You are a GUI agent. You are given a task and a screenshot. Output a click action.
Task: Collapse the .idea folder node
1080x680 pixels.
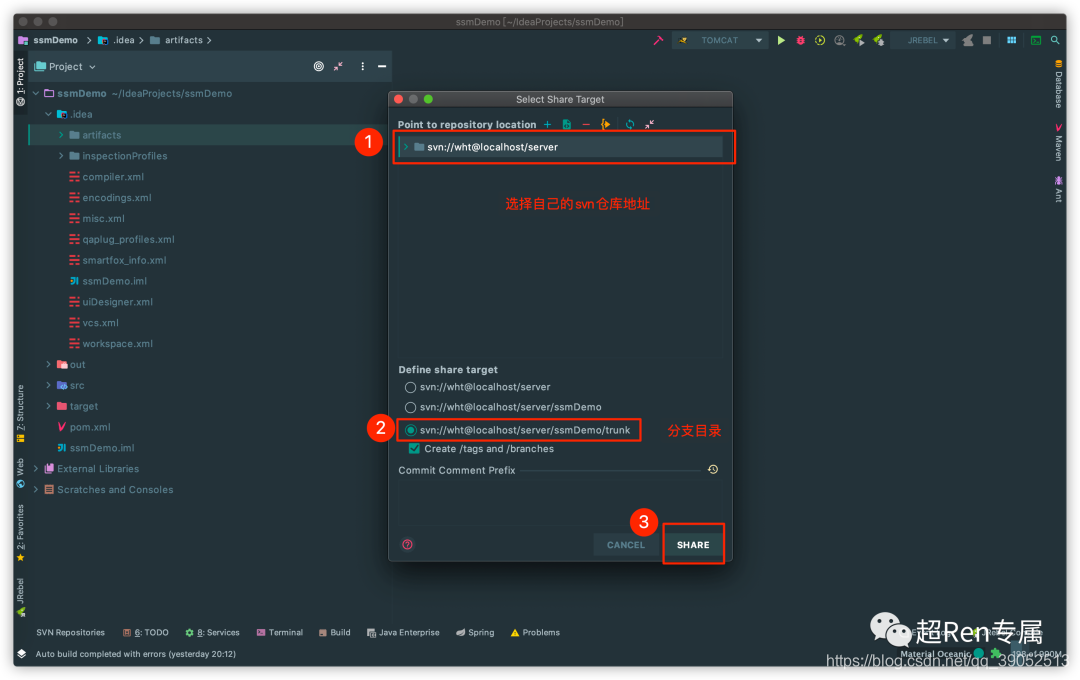point(48,114)
